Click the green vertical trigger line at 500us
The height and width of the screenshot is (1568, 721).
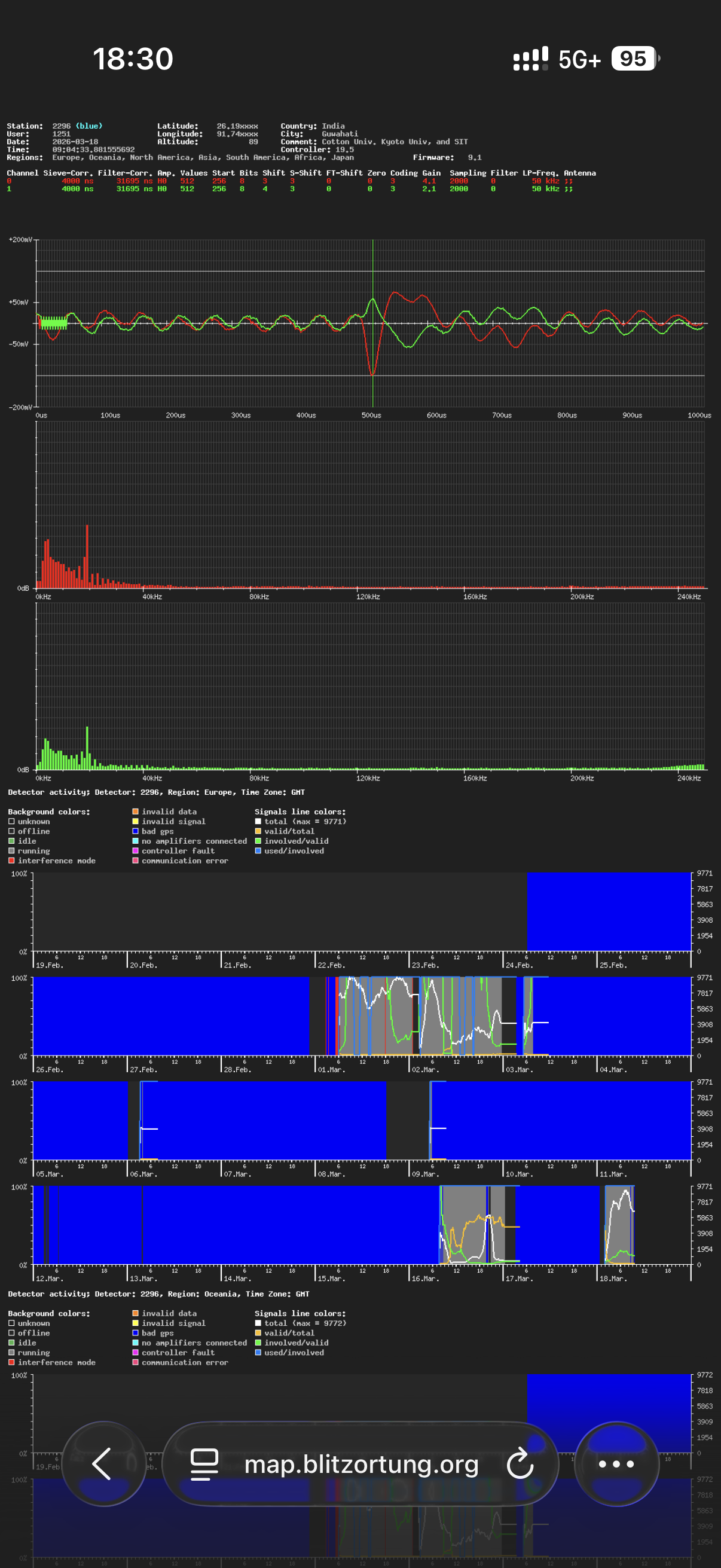[x=372, y=274]
